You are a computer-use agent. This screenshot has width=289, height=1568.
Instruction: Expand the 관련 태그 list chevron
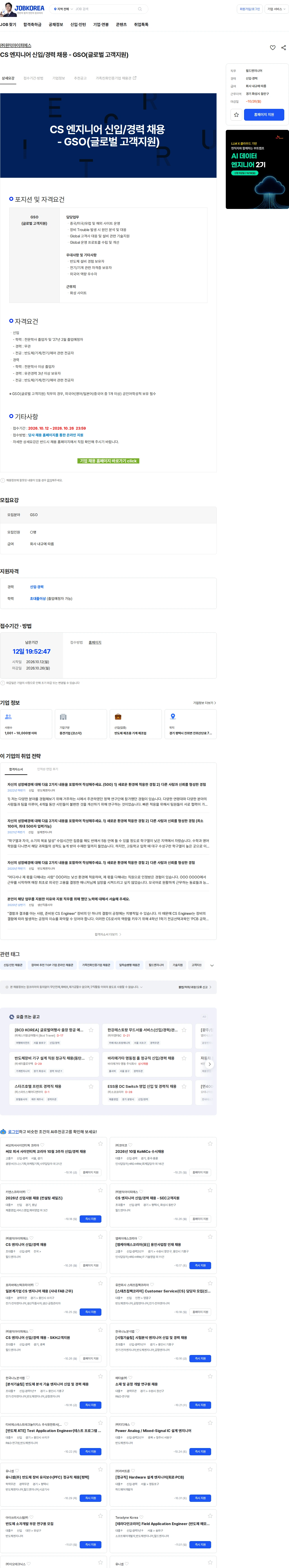point(212,965)
